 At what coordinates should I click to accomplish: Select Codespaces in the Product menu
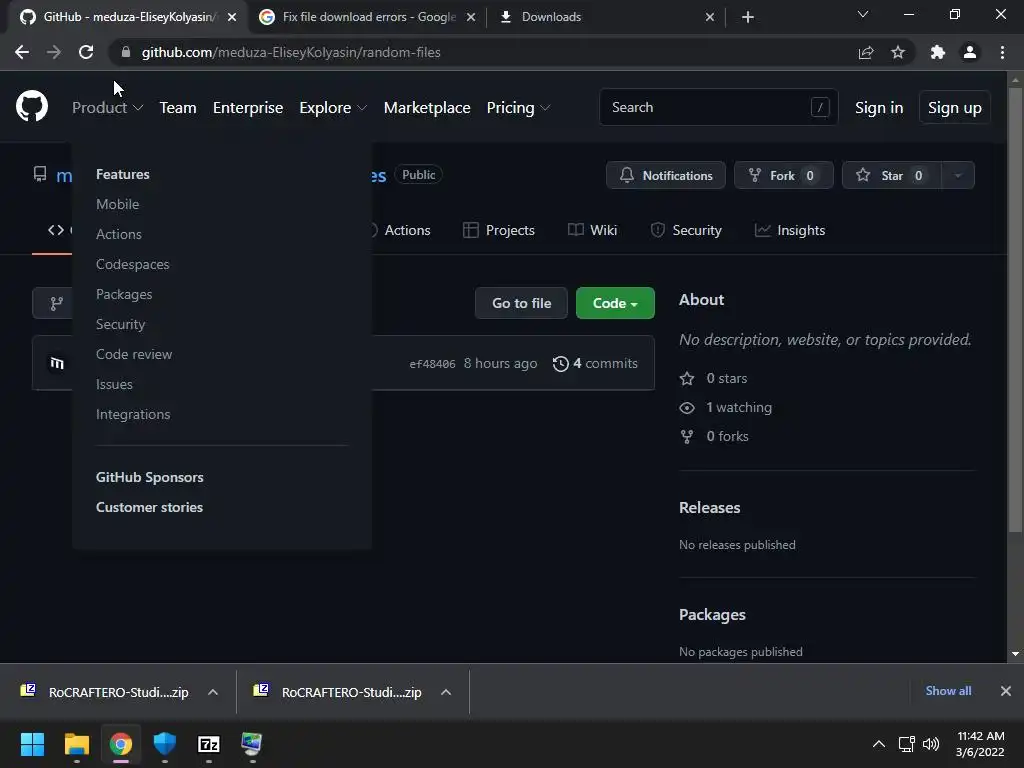[x=133, y=264]
